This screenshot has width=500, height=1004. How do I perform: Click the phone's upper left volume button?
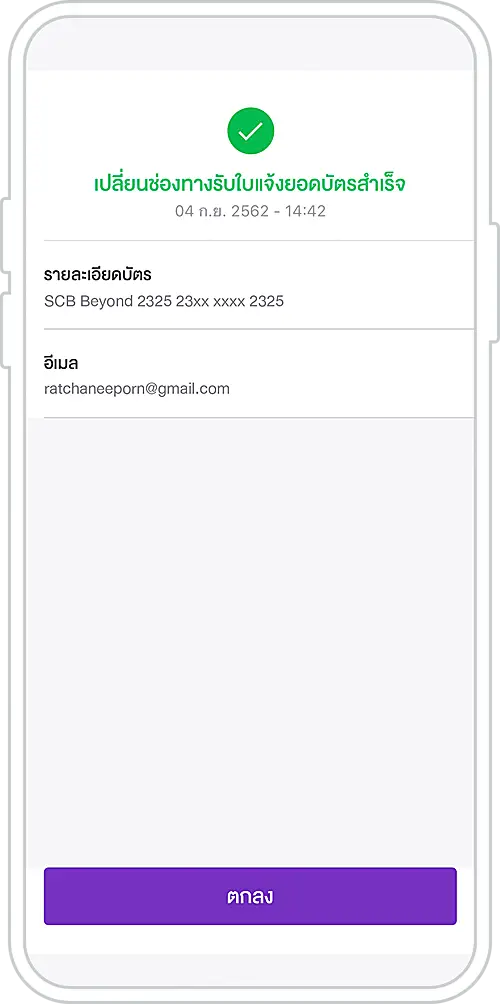[x=5, y=235]
